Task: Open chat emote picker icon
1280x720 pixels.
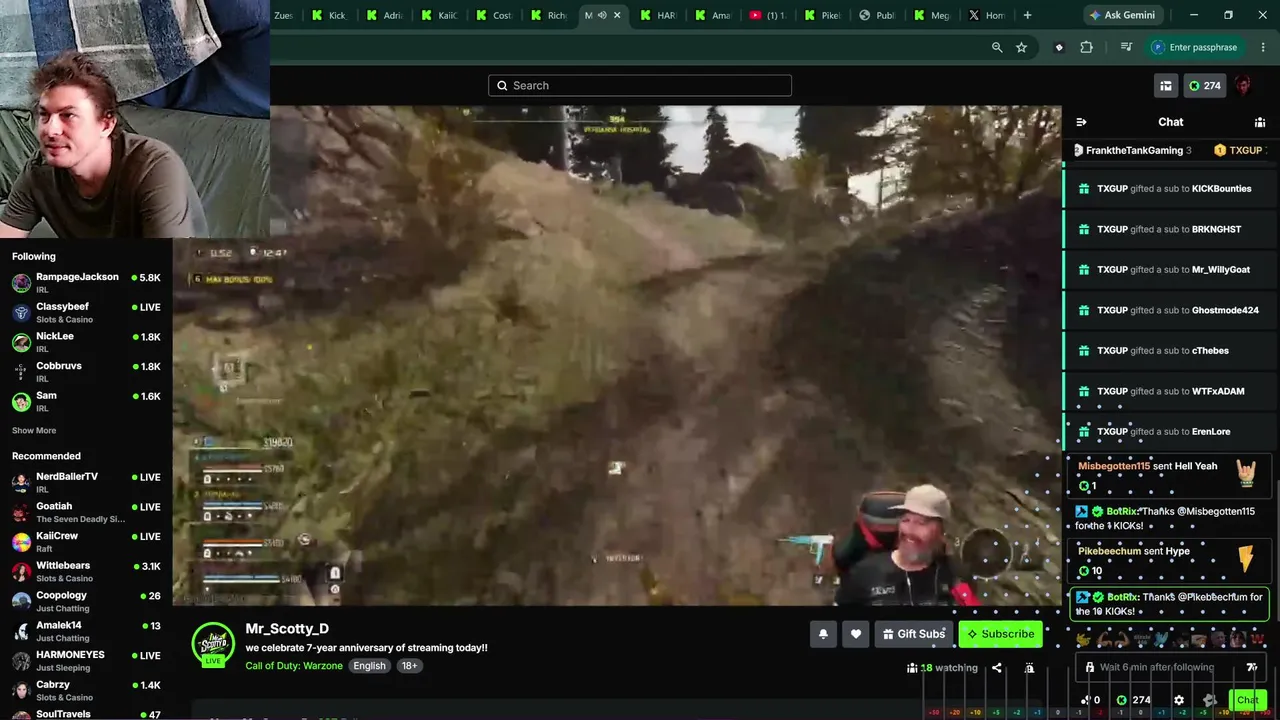Action: coord(1252,668)
